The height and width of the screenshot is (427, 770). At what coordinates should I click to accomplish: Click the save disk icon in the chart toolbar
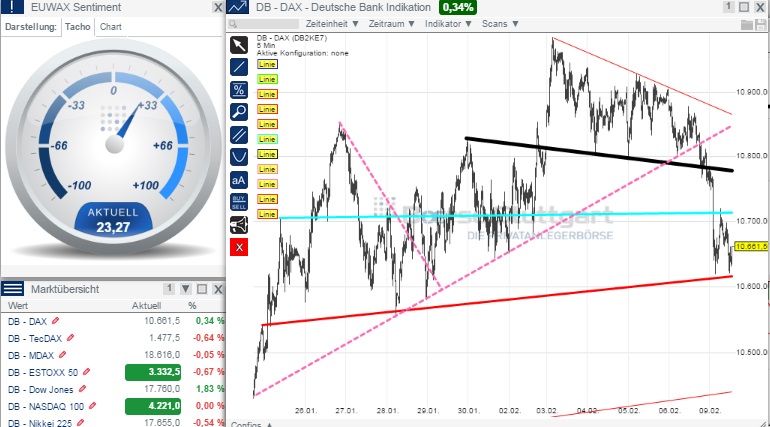(x=761, y=25)
